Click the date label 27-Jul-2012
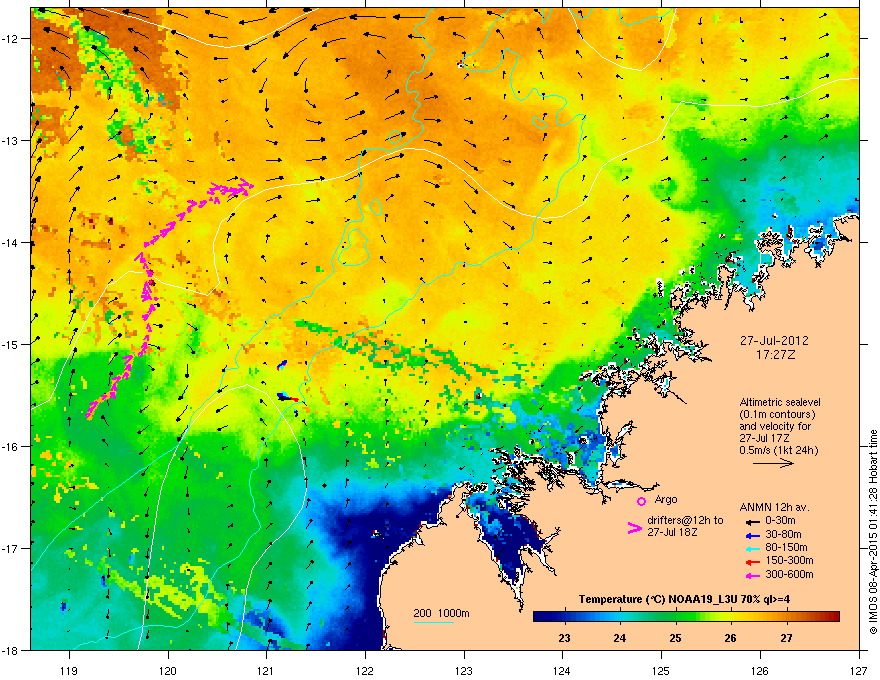880x680 pixels. click(x=774, y=341)
